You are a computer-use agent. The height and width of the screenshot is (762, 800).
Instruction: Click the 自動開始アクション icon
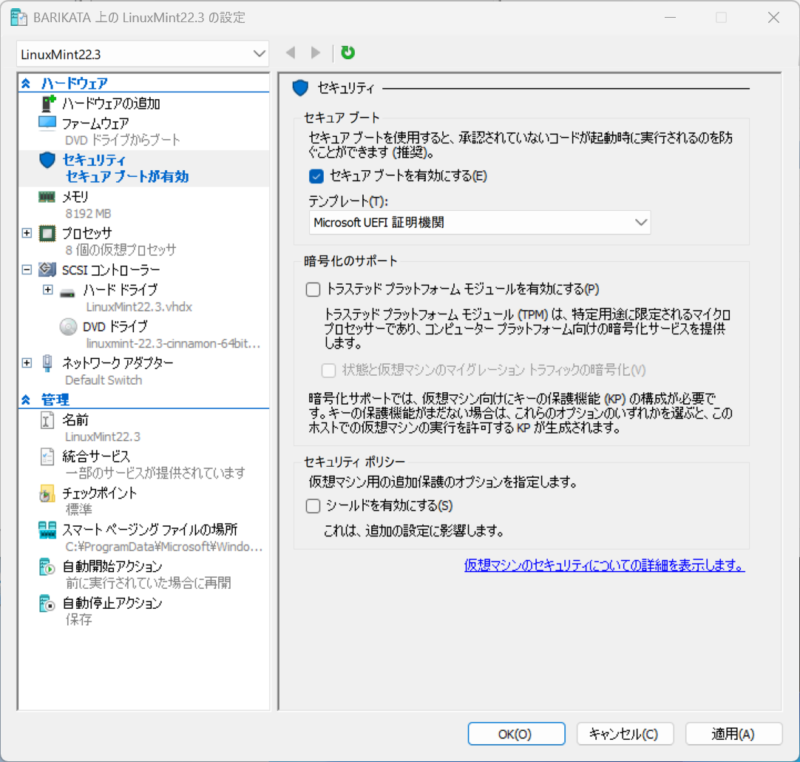(48, 567)
